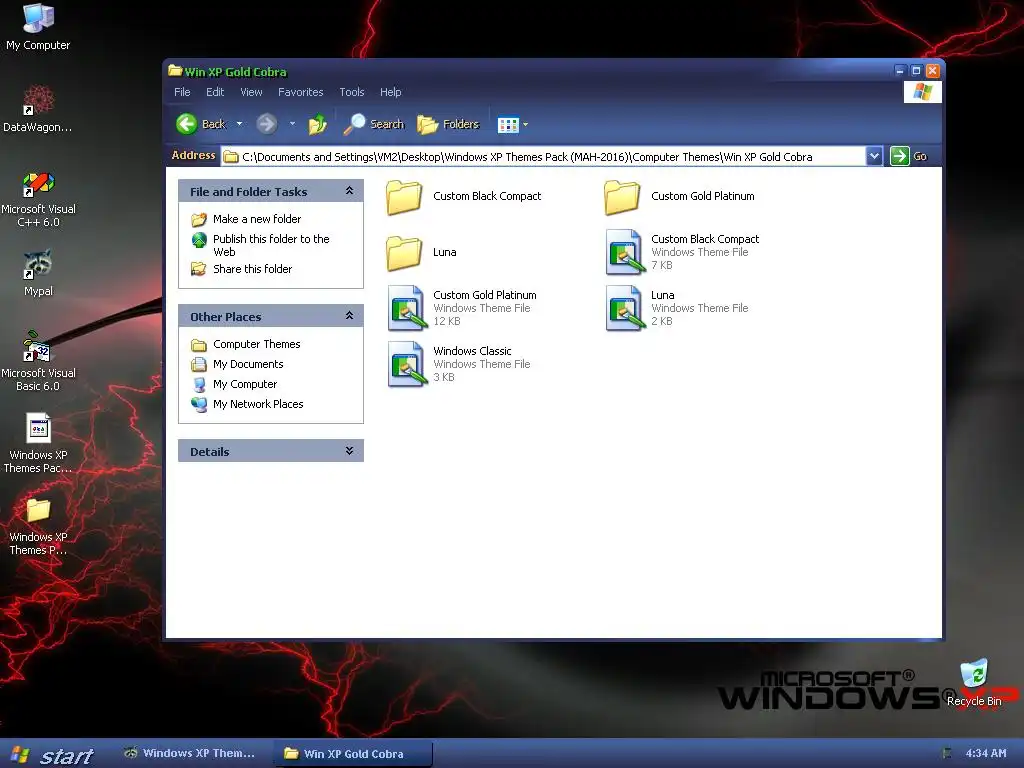Open the File menu
The width and height of the screenshot is (1024, 768).
(x=182, y=92)
